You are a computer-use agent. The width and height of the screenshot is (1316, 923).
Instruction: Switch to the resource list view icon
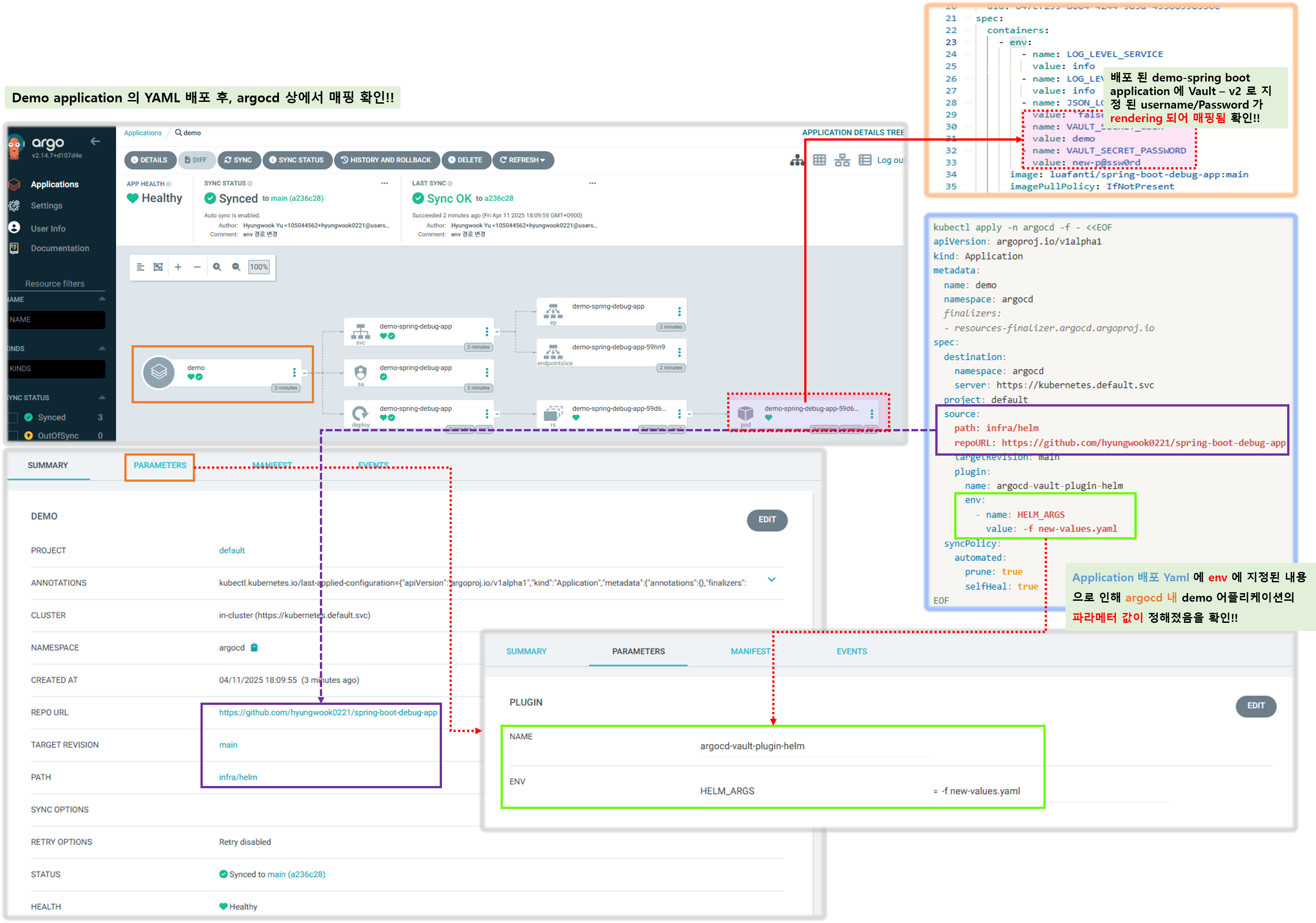pyautogui.click(x=865, y=160)
